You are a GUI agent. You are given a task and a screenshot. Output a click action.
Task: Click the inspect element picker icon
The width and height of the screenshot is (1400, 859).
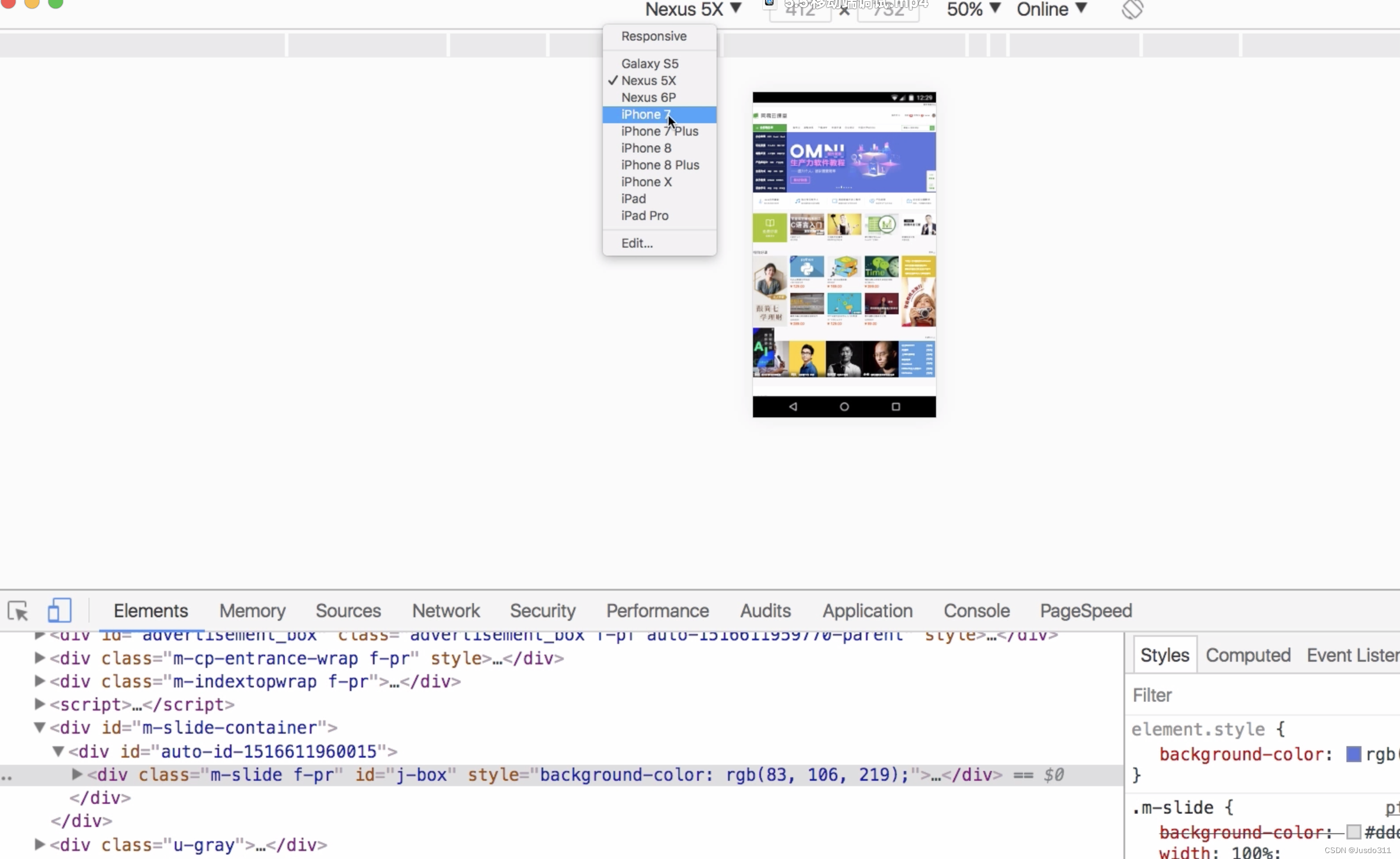point(18,611)
